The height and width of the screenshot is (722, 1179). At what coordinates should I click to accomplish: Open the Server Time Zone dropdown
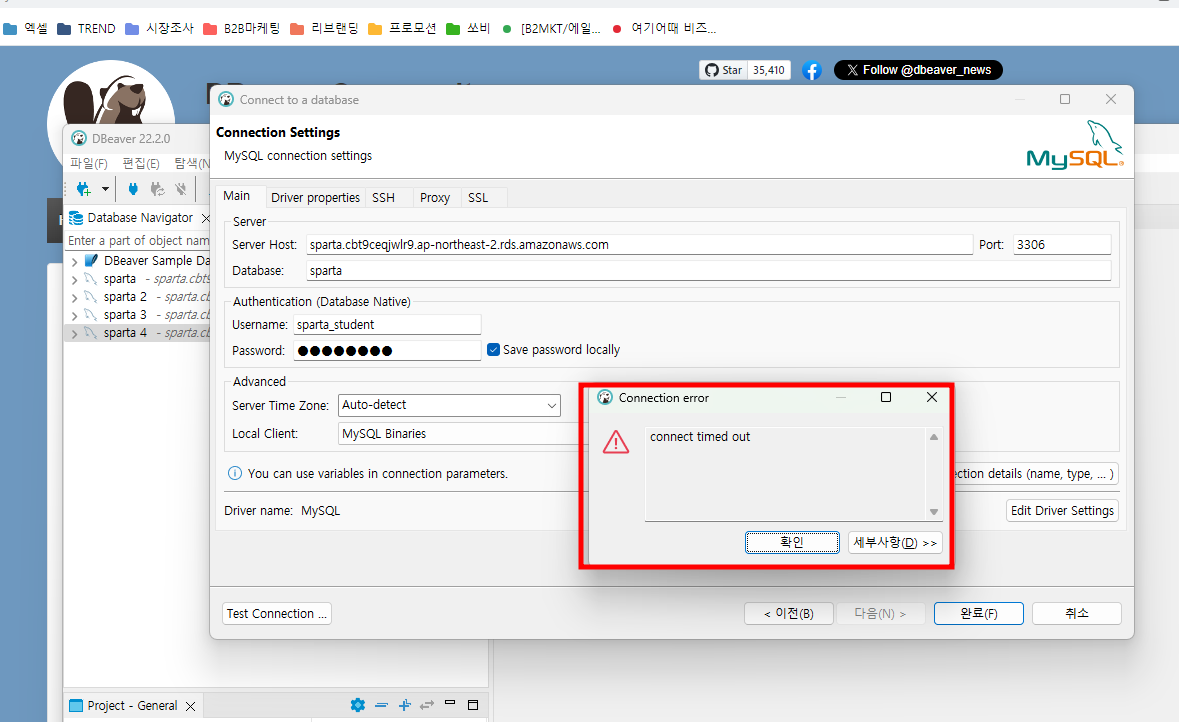point(449,405)
